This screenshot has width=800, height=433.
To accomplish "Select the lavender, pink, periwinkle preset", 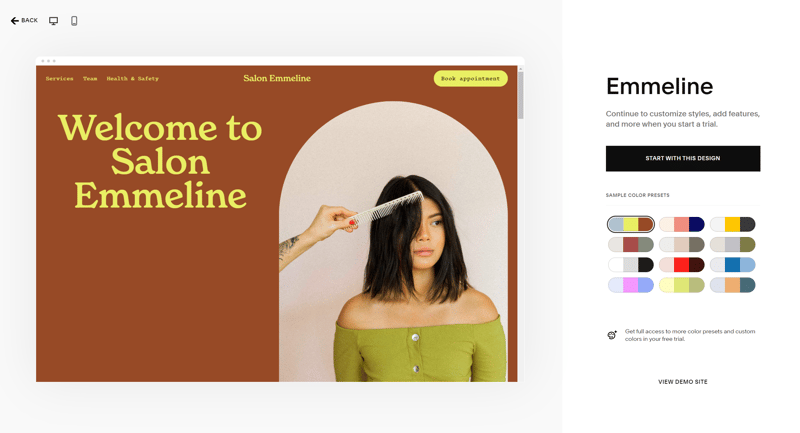I will point(631,285).
